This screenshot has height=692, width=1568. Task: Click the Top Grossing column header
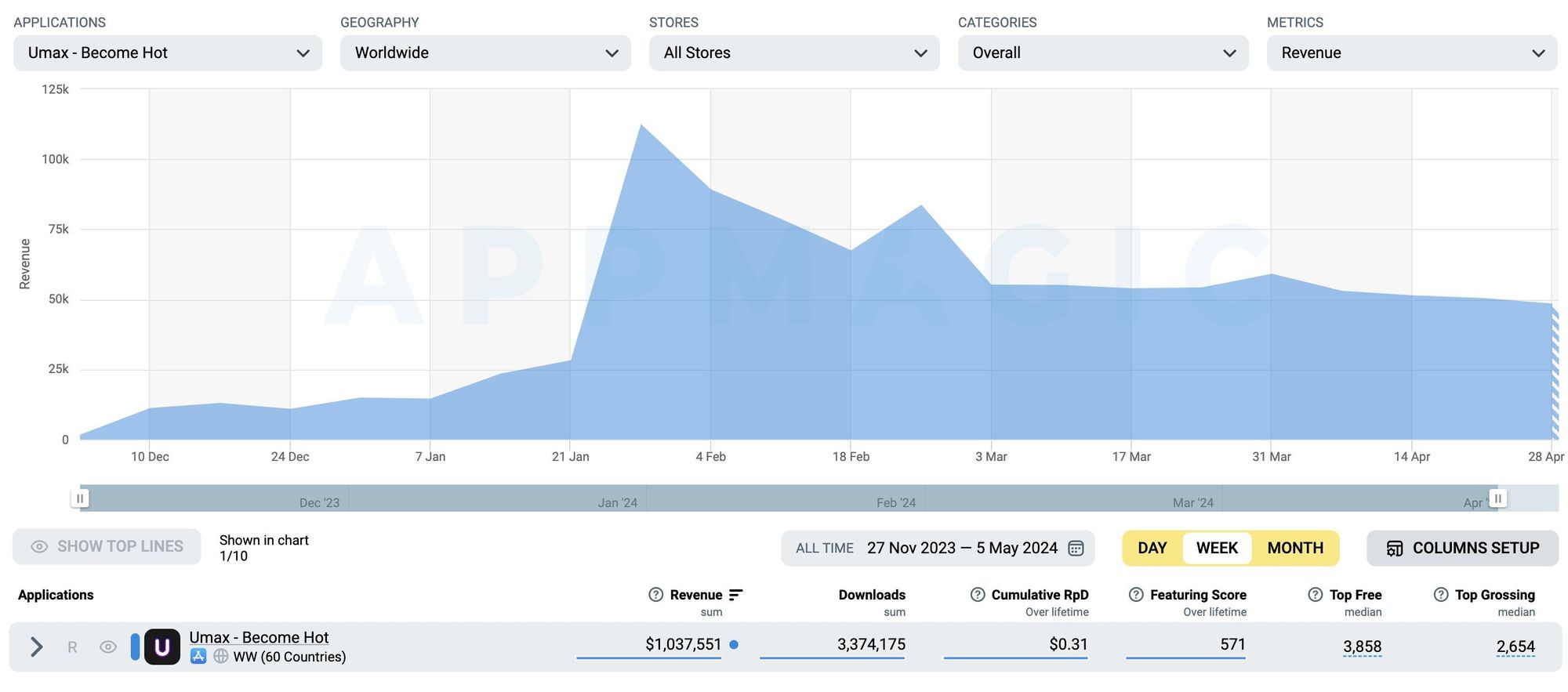click(x=1495, y=595)
